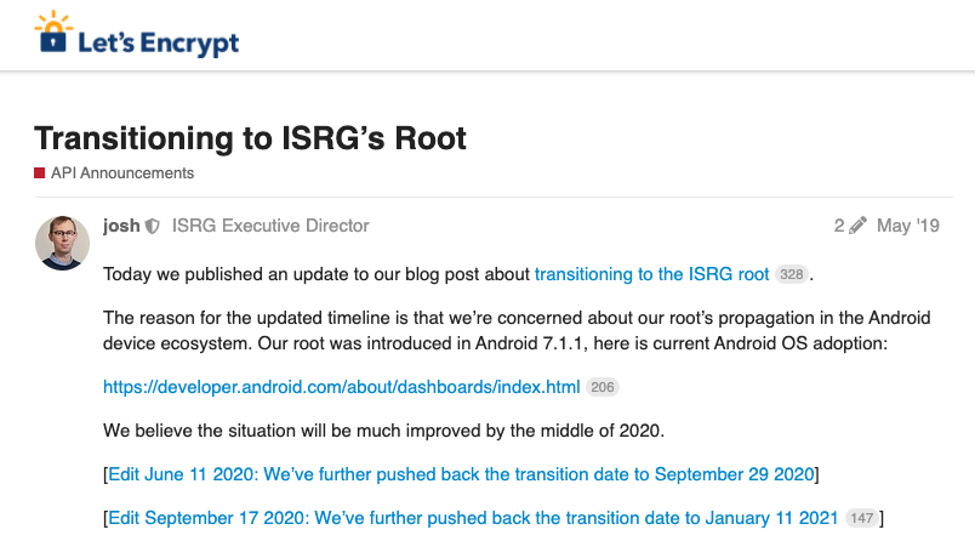Click the May '19 post date
977x558 pixels.
click(x=908, y=225)
